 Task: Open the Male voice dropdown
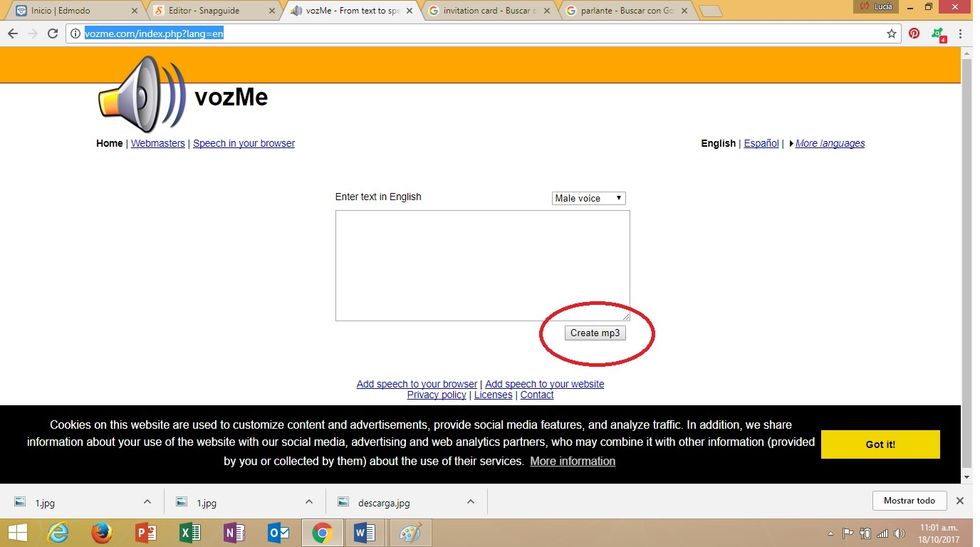click(588, 198)
